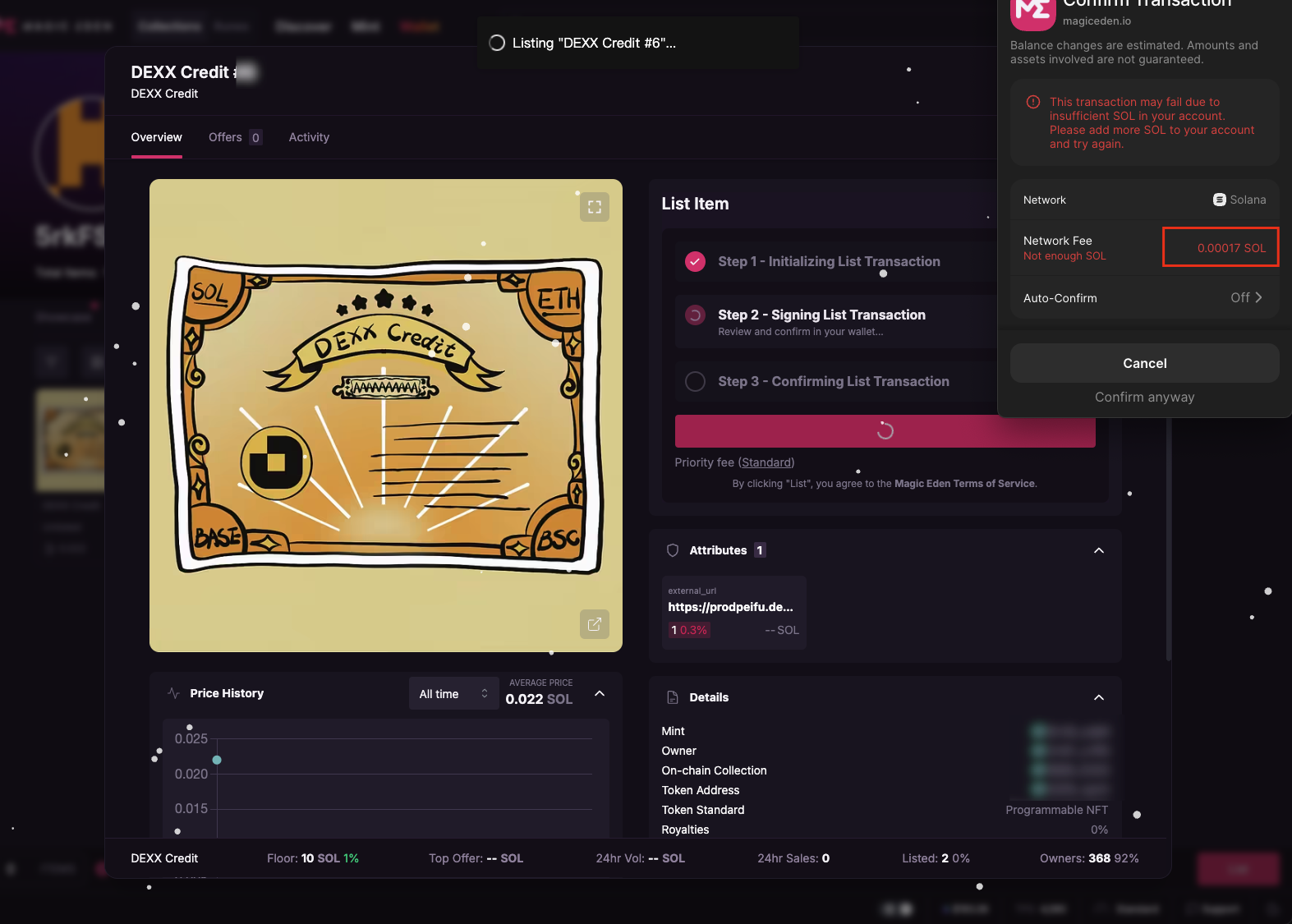1292x924 pixels.
Task: Click the 24hr Sales stat
Action: pyautogui.click(x=793, y=858)
